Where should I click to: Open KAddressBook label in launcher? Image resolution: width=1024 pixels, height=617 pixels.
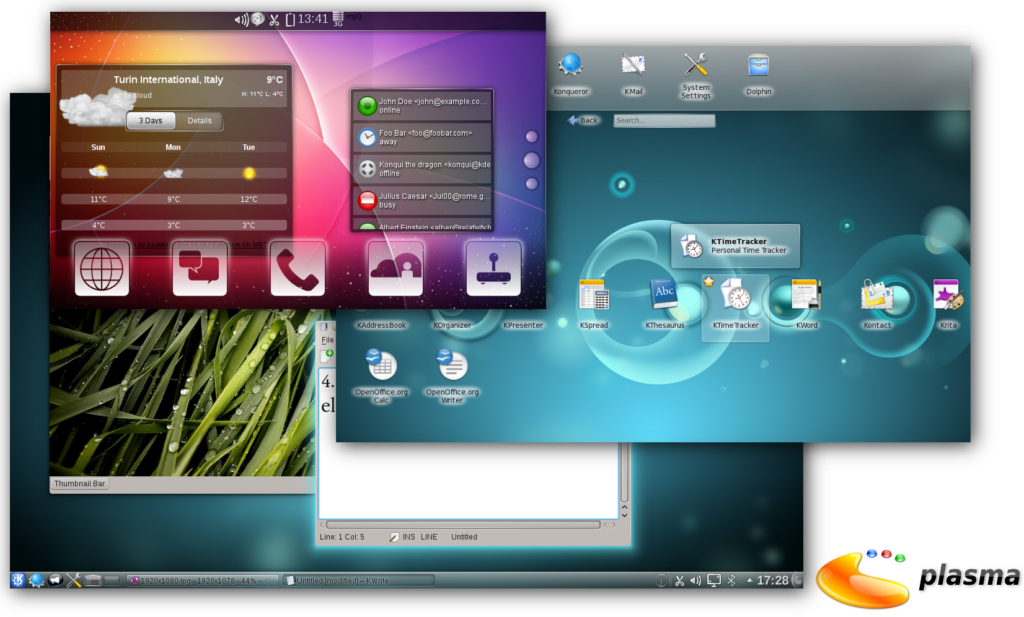coord(381,325)
